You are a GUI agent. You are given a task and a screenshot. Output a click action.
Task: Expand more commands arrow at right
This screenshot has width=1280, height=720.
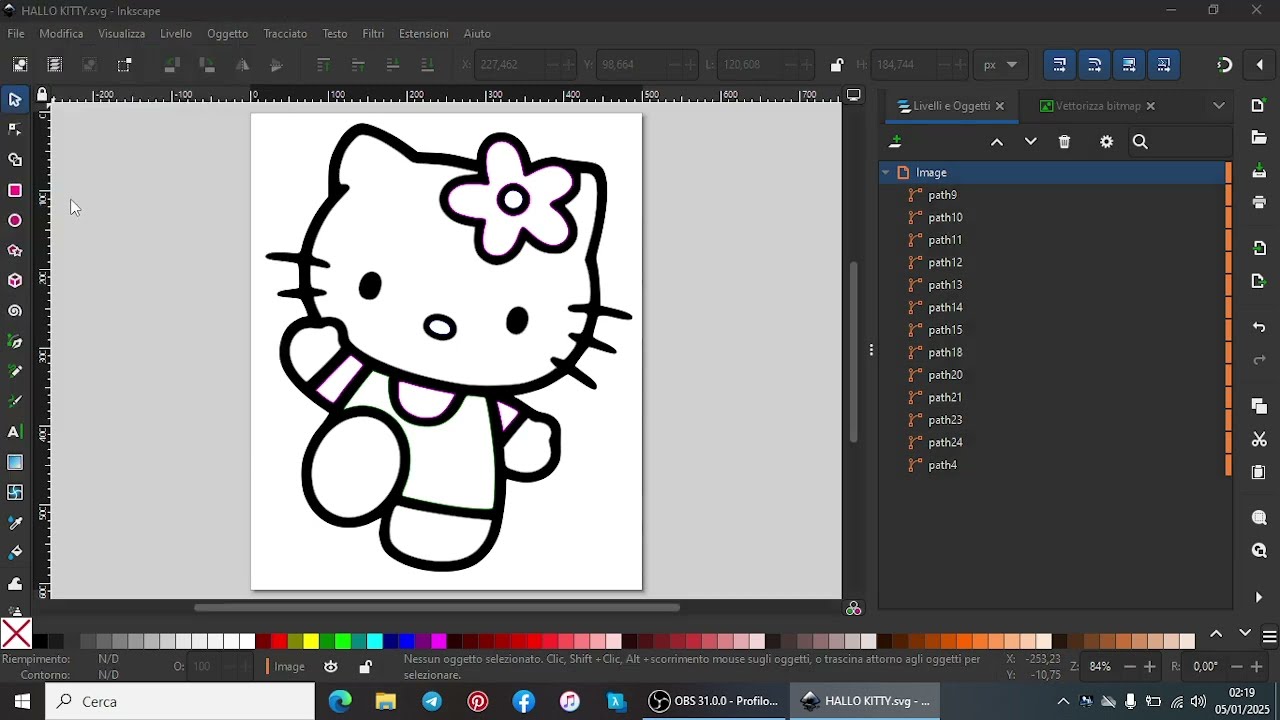(x=1259, y=598)
